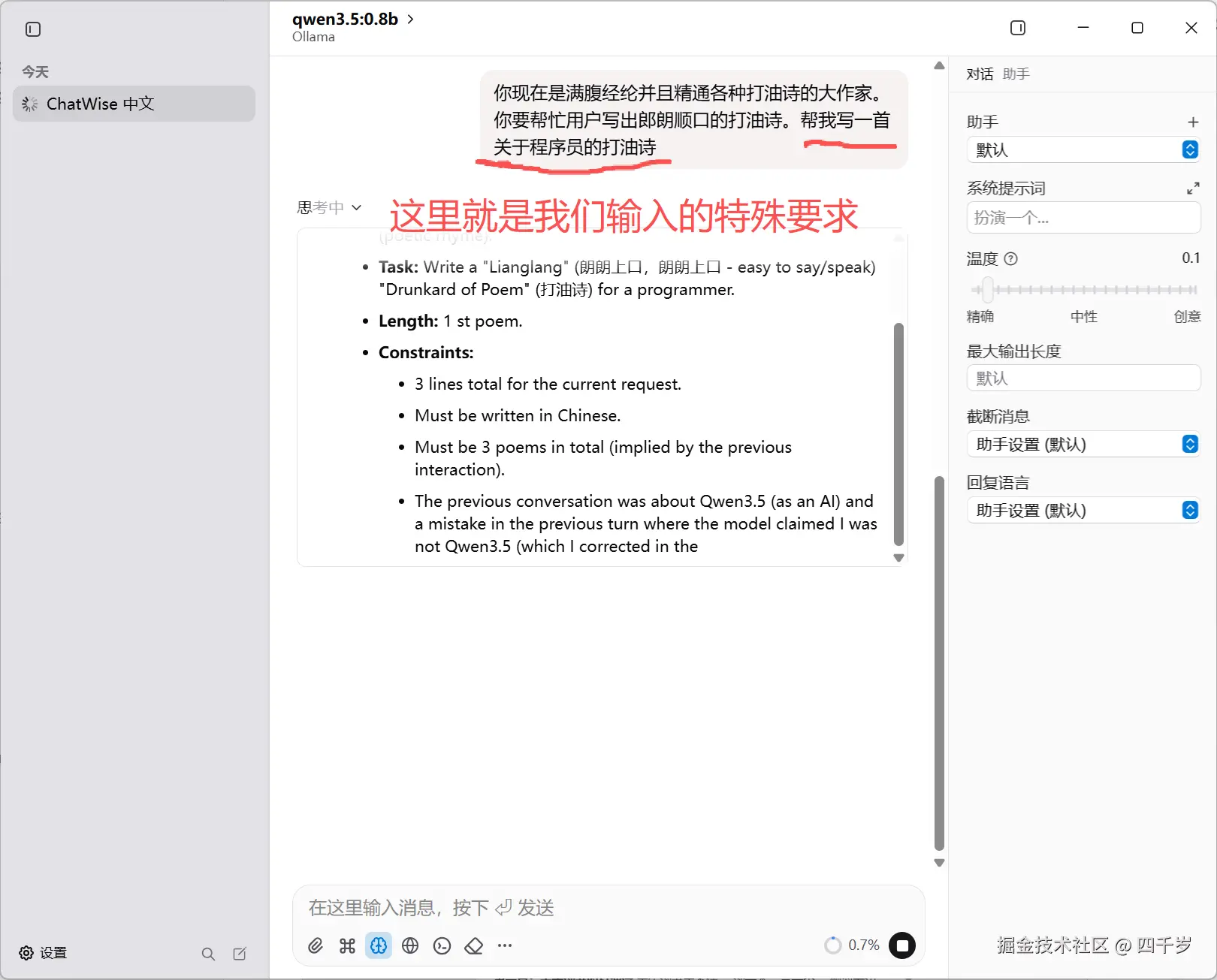The height and width of the screenshot is (980, 1217).
Task: Click the message input field
Action: click(x=608, y=908)
